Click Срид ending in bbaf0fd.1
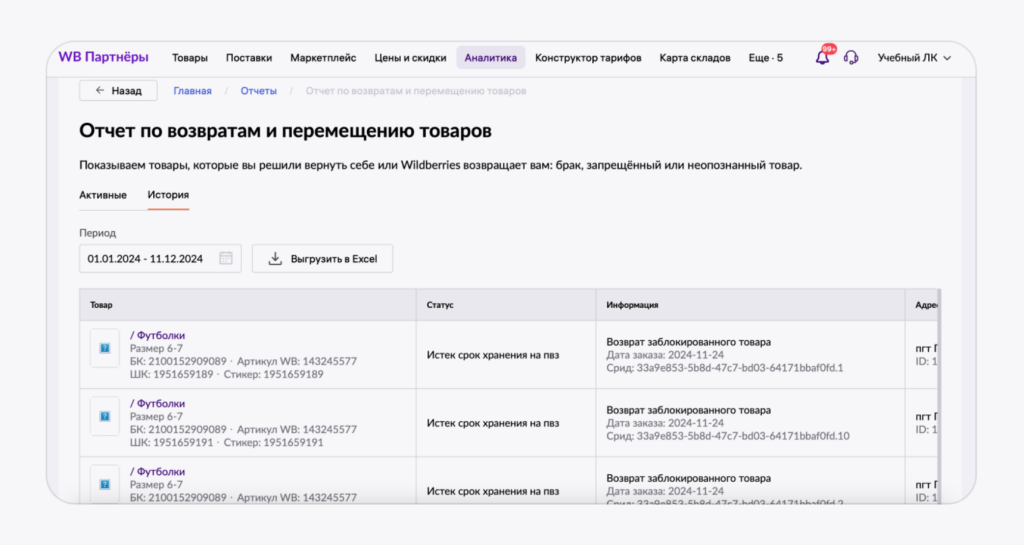Viewport: 1024px width, 545px height. click(x=724, y=367)
